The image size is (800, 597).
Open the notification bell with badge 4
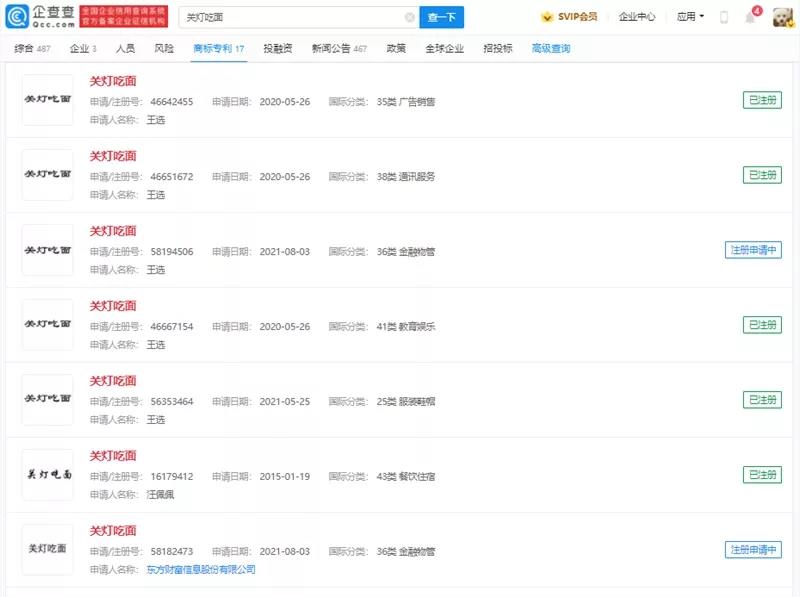pos(751,16)
